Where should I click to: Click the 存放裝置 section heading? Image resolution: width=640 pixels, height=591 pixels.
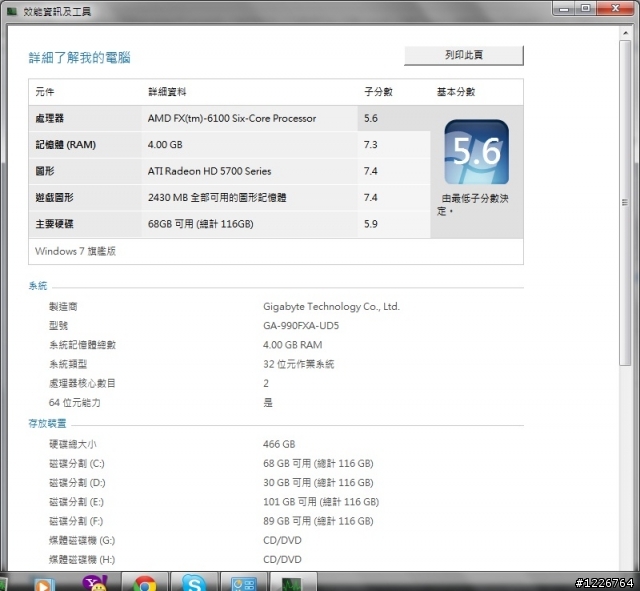click(x=47, y=424)
